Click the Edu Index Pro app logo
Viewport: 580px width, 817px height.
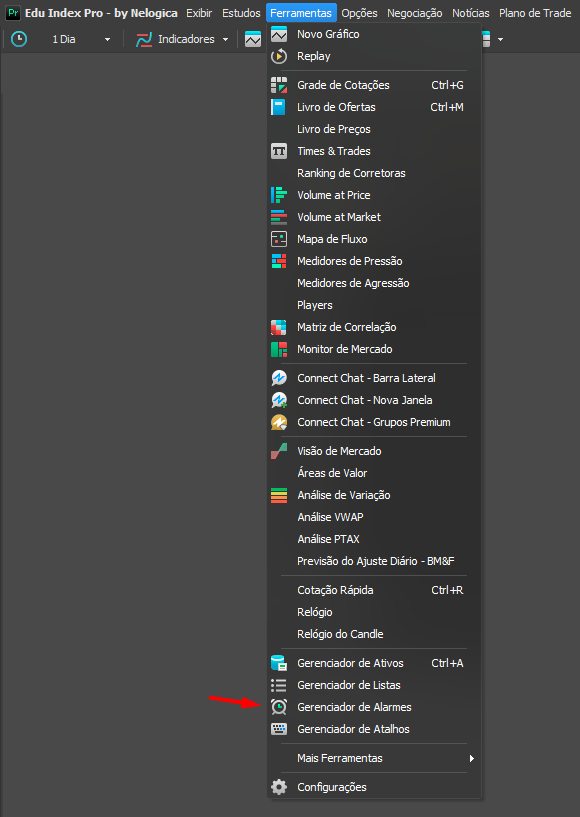(13, 13)
